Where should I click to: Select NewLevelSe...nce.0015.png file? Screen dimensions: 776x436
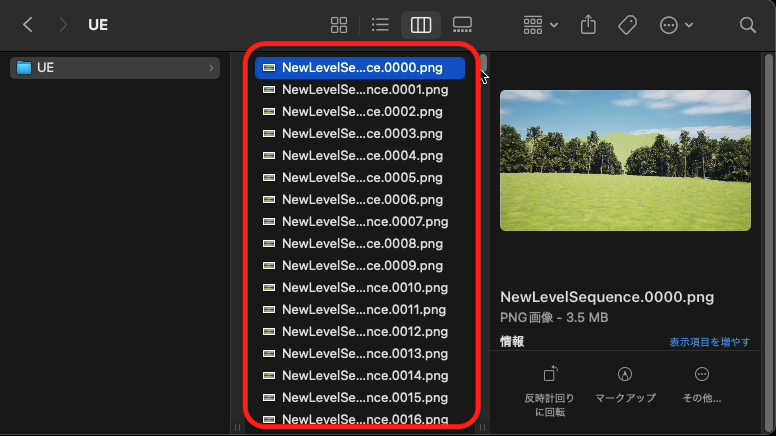pos(360,398)
